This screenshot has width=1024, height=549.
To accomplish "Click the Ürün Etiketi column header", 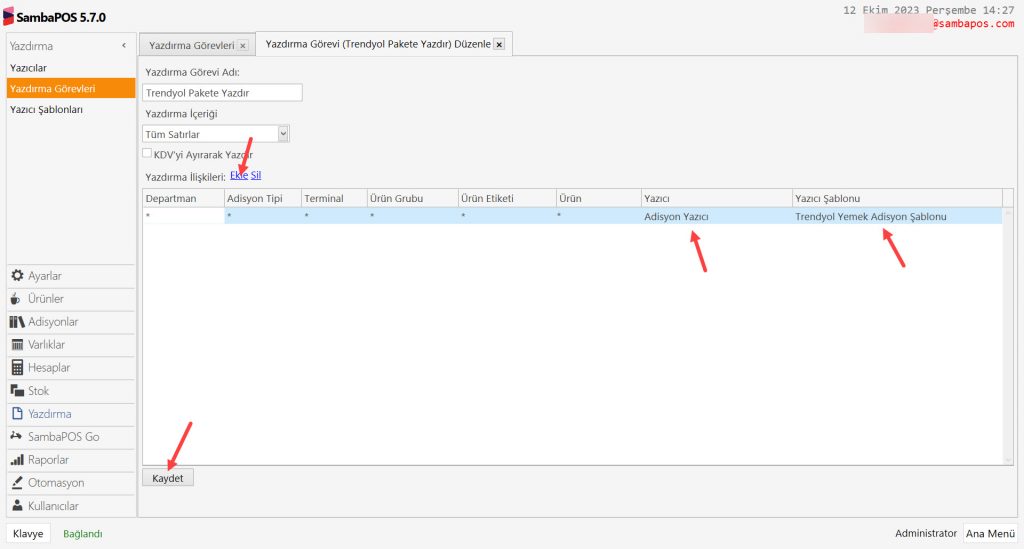I will point(507,198).
